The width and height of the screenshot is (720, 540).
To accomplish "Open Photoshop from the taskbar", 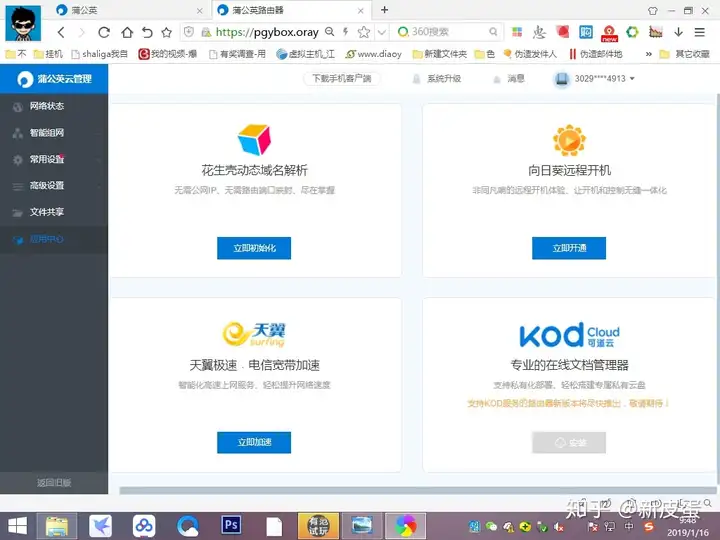I will (x=231, y=525).
